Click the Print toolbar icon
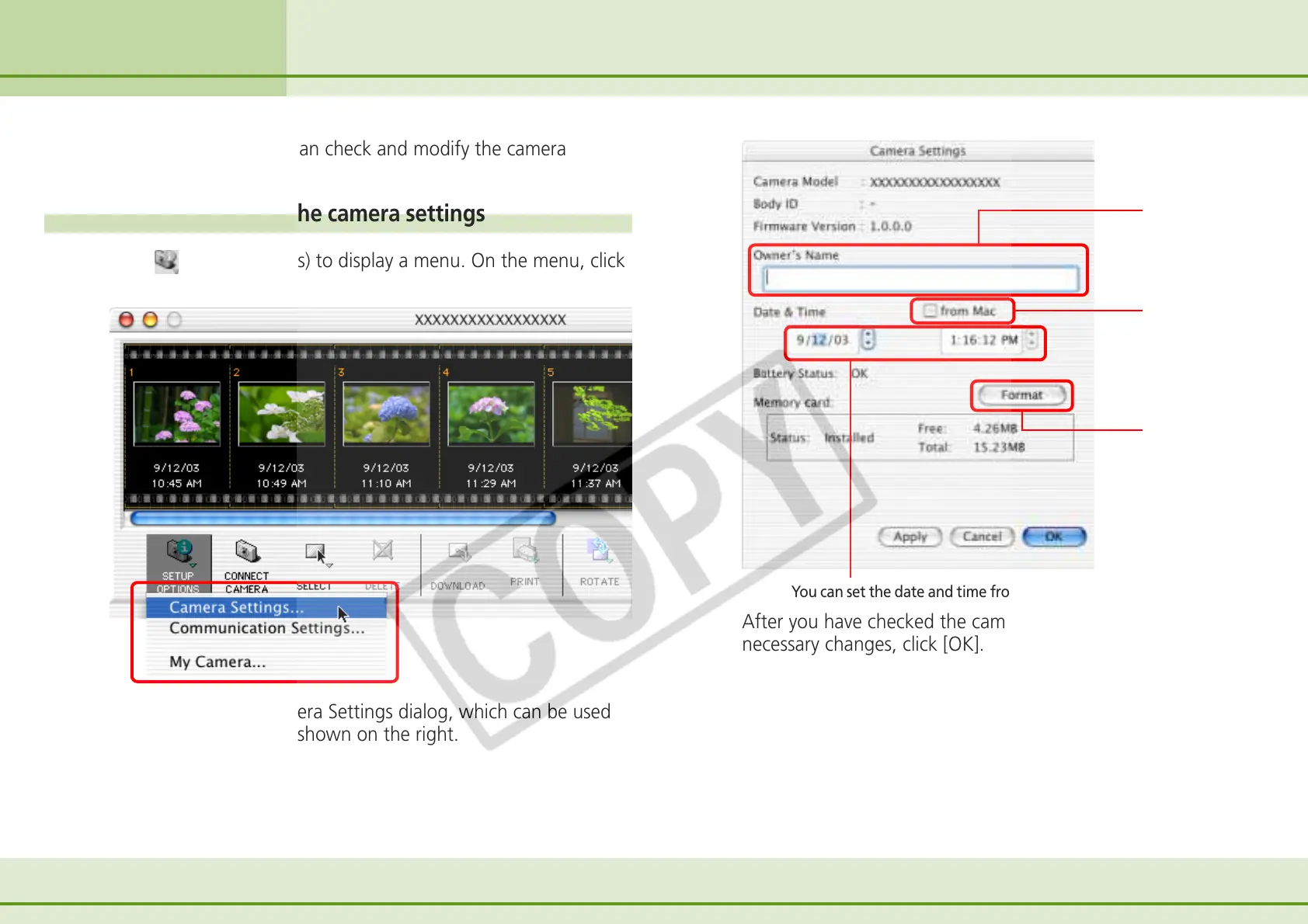 [525, 562]
